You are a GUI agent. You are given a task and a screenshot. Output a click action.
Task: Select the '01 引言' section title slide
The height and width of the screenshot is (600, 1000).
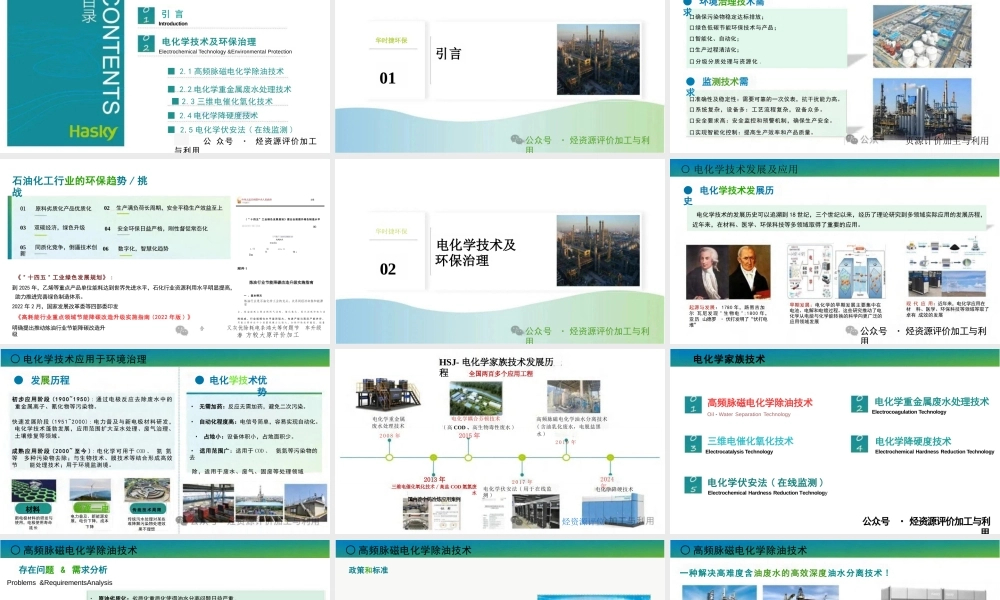[499, 76]
